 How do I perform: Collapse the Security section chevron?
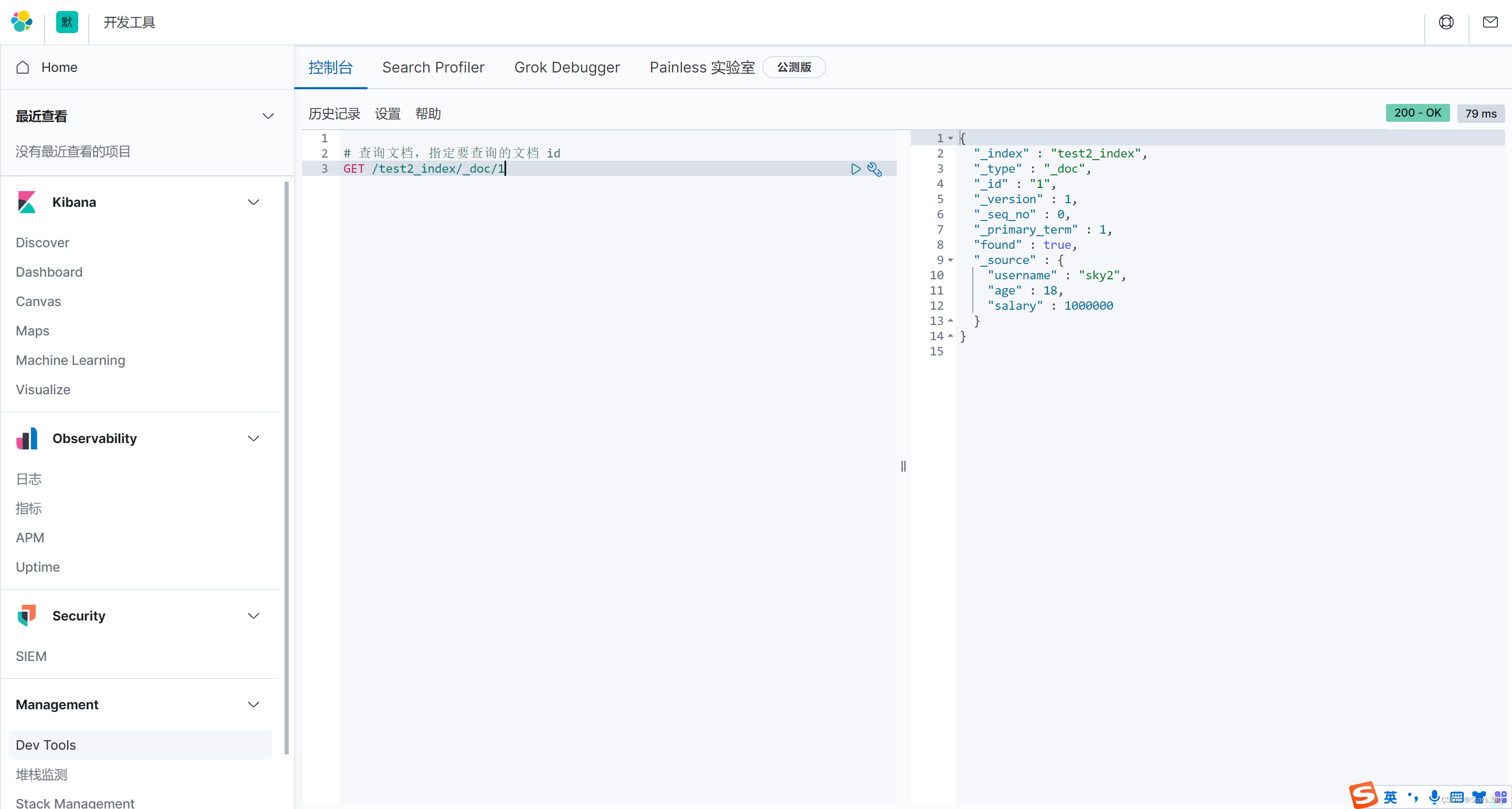254,616
